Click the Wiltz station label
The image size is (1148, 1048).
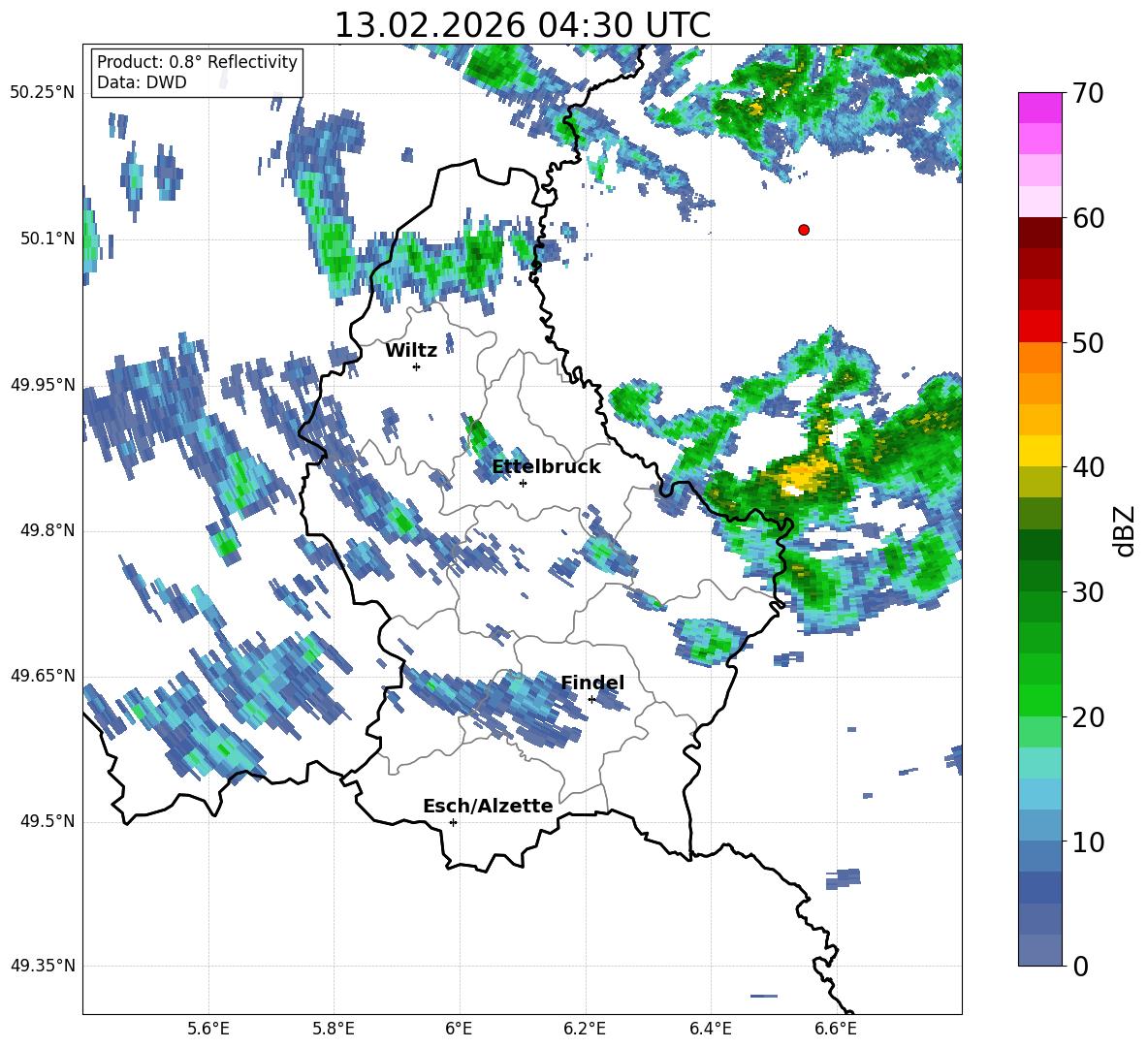pyautogui.click(x=411, y=351)
